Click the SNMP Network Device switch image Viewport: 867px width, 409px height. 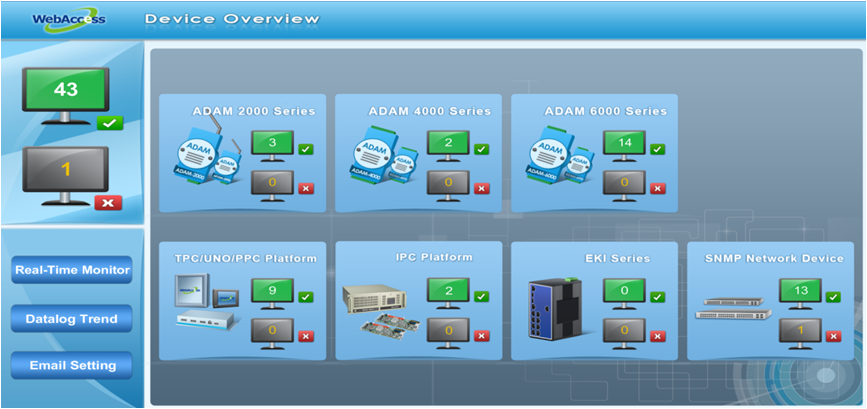(733, 308)
